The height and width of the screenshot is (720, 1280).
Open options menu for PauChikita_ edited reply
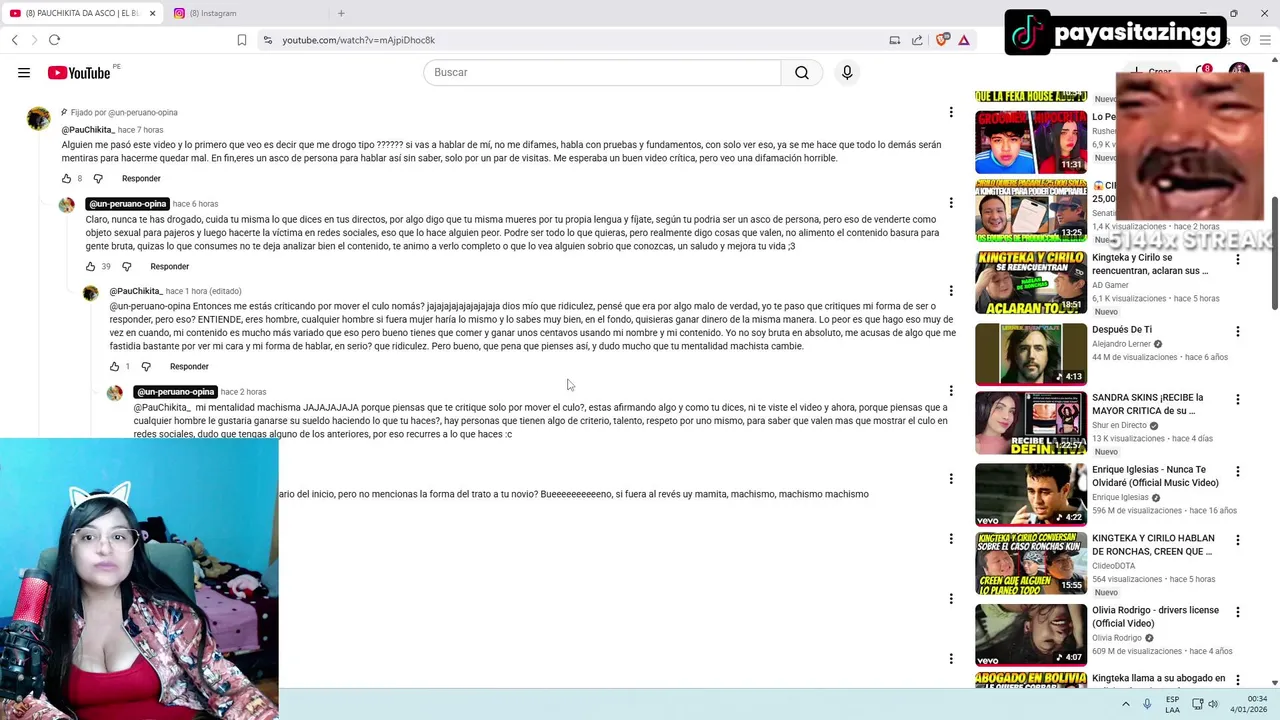[951, 291]
